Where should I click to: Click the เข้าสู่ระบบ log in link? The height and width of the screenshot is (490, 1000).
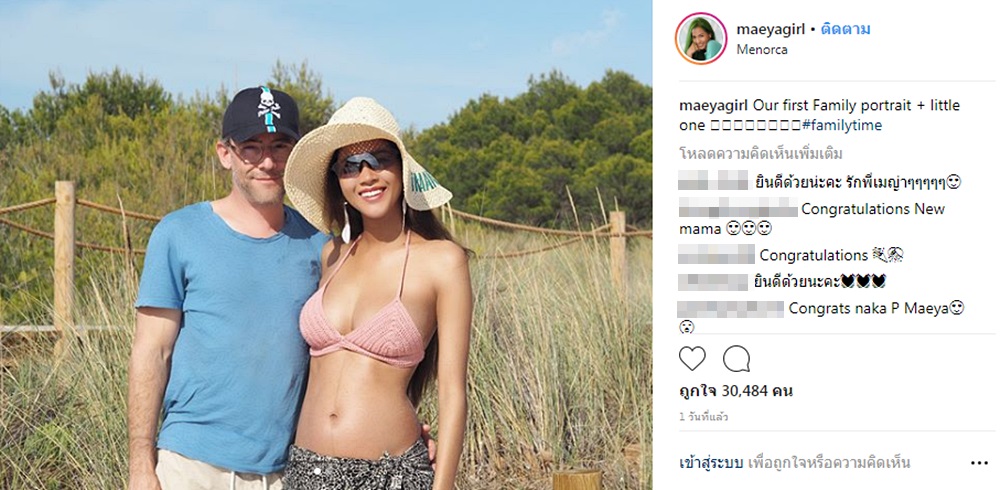point(711,463)
